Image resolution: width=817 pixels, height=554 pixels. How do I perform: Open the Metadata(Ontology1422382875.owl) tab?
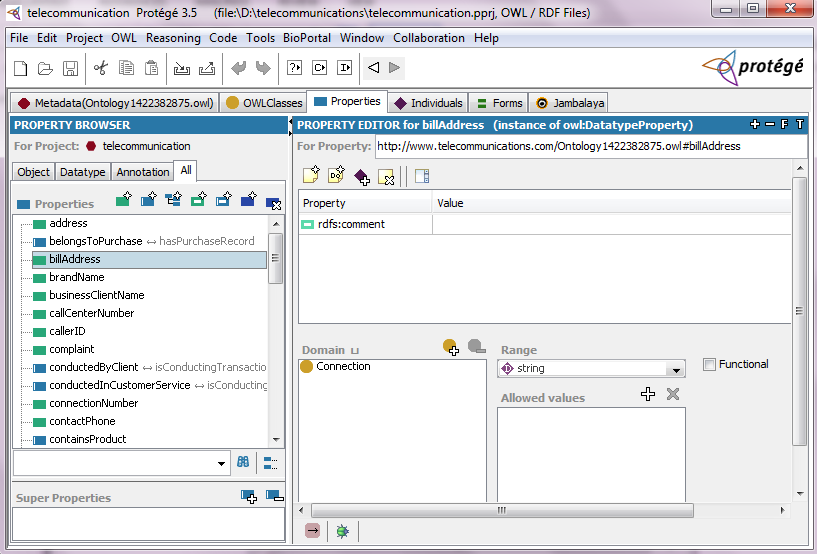115,103
